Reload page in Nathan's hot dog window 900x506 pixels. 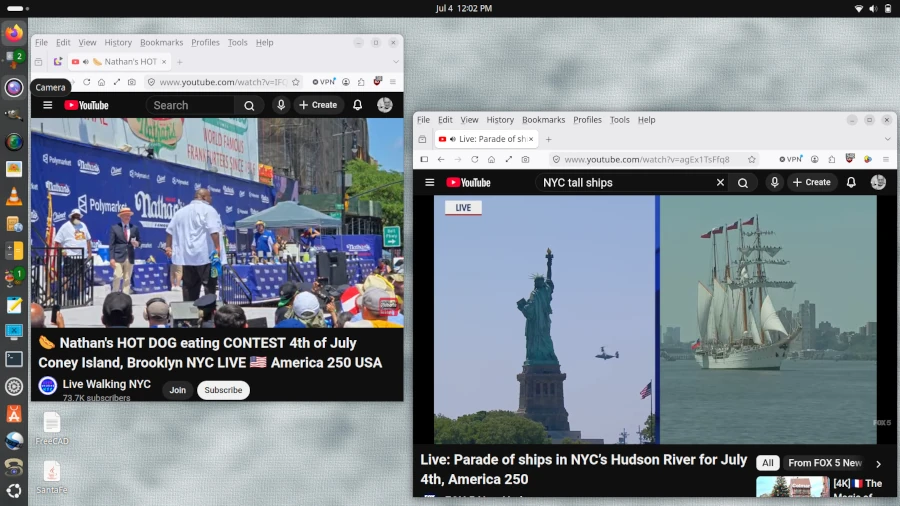(87, 82)
